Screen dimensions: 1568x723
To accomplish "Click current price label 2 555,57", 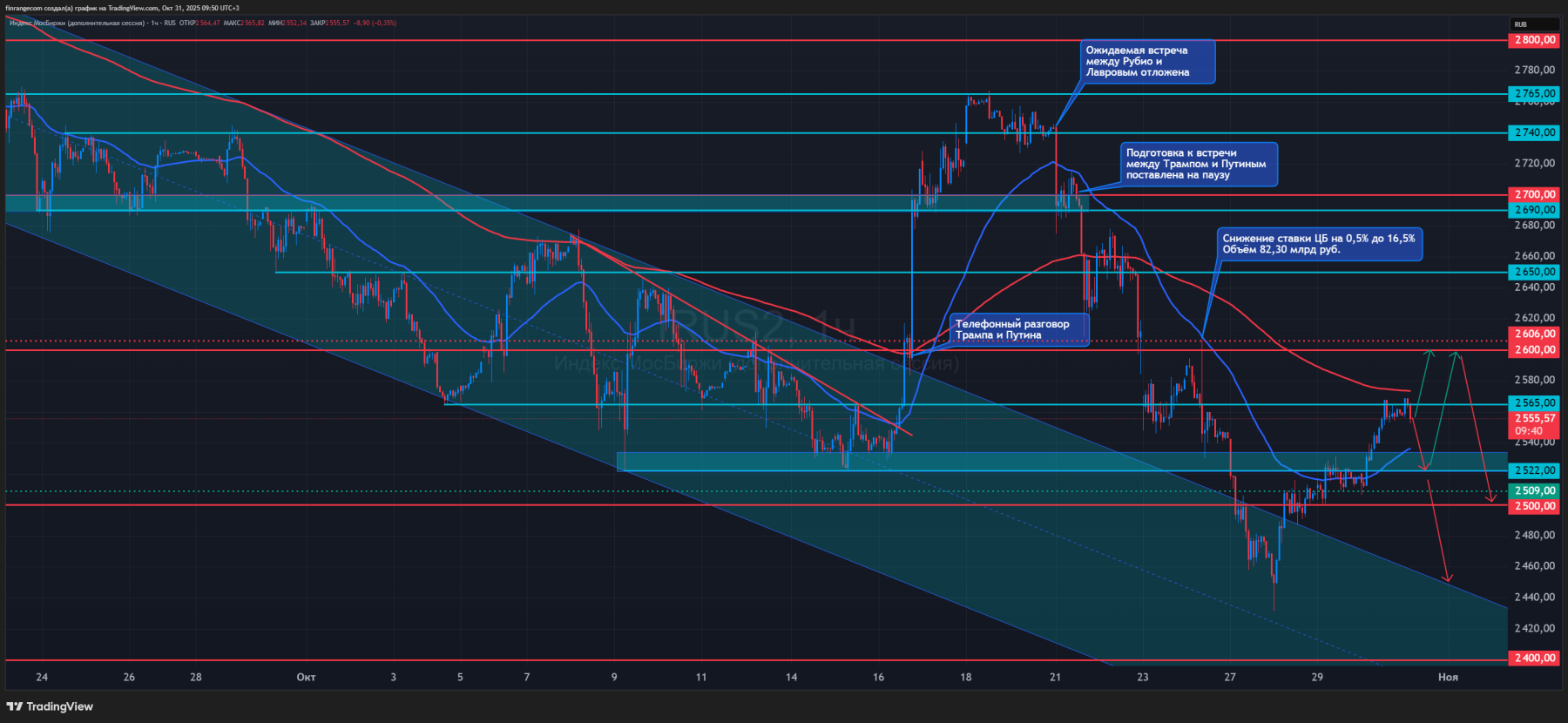I will 1534,418.
